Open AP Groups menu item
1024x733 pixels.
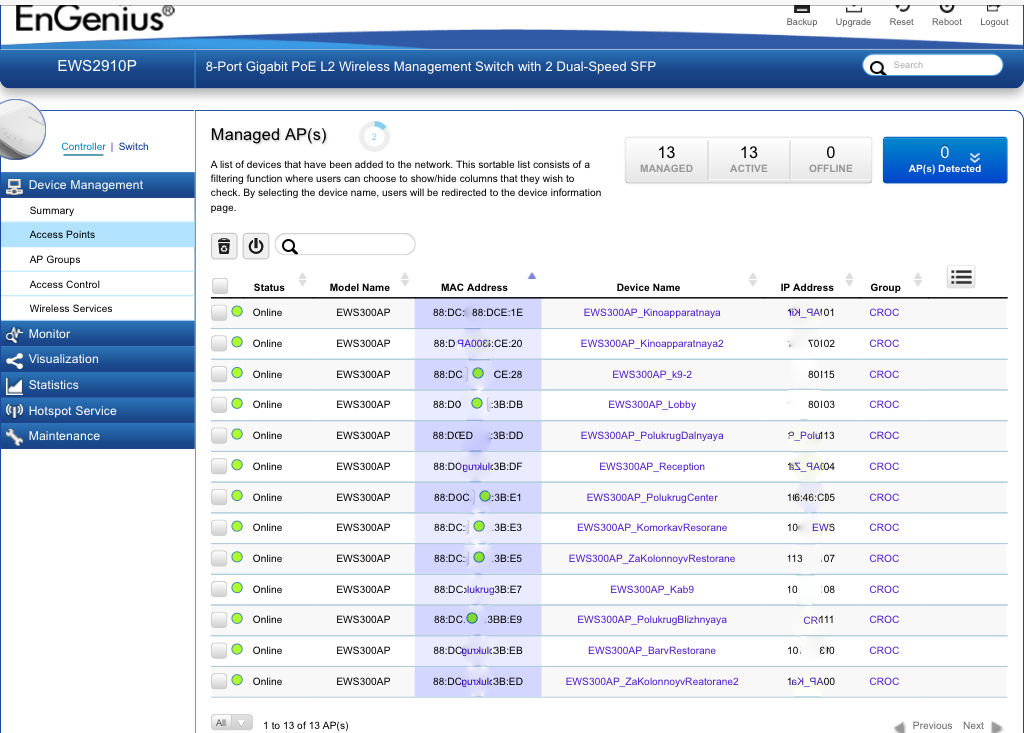(x=97, y=259)
